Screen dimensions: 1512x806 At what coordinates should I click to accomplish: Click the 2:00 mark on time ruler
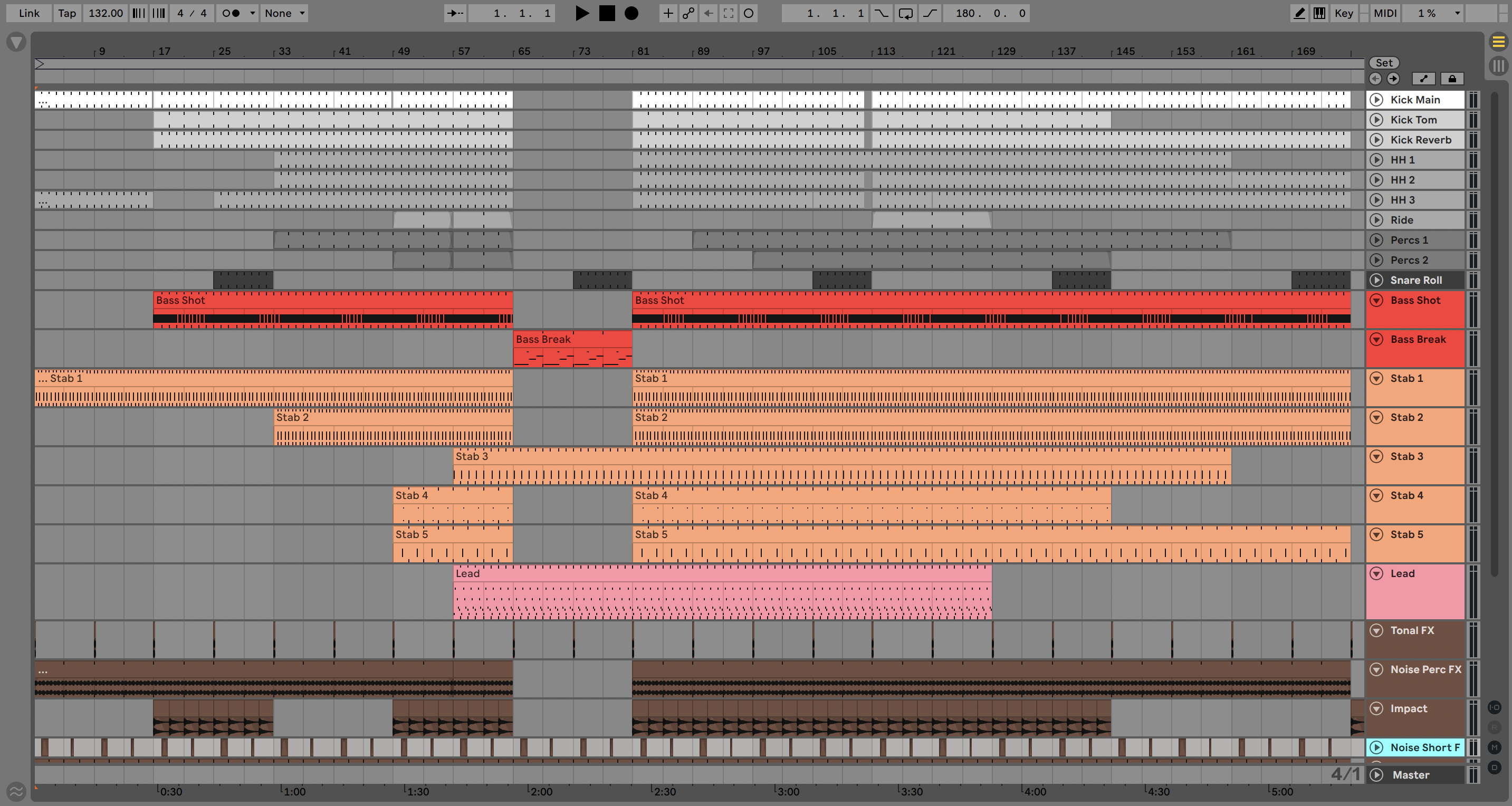541,791
